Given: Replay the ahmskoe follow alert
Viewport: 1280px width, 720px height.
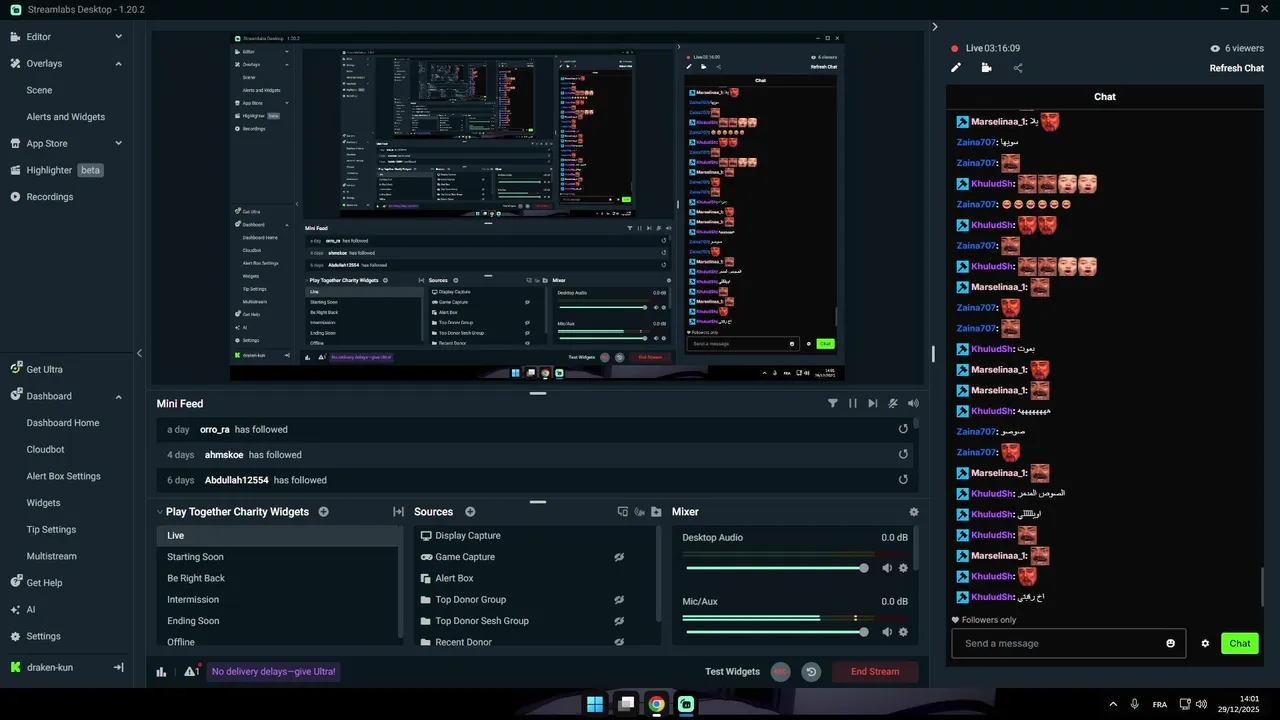Looking at the screenshot, I should pos(903,454).
